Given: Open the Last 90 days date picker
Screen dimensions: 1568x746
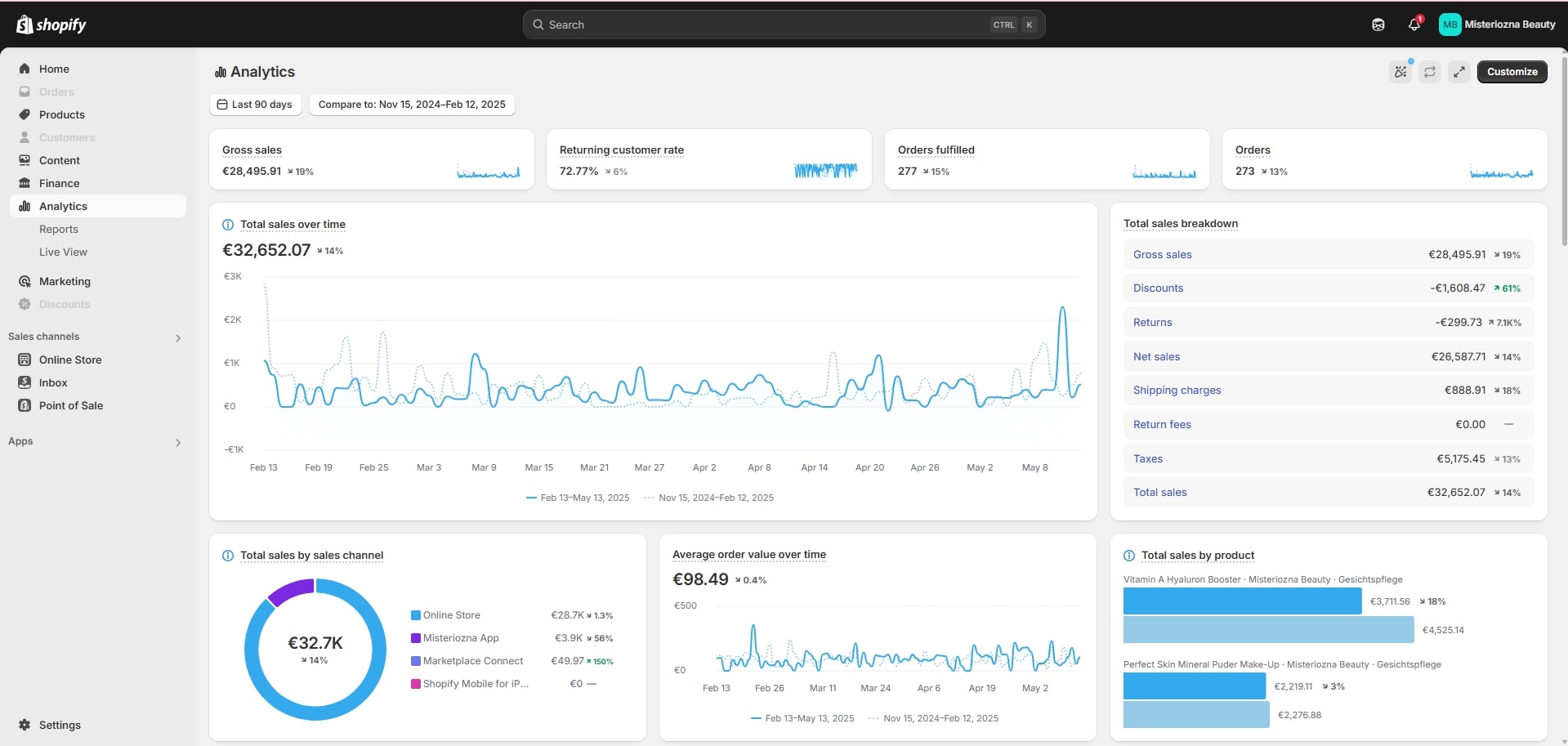Looking at the screenshot, I should click(255, 105).
